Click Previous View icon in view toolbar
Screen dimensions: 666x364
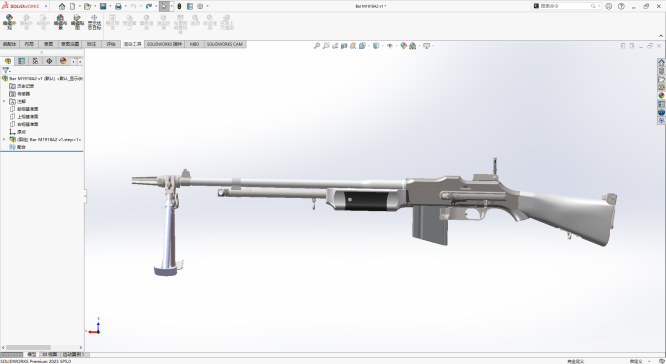[335, 46]
